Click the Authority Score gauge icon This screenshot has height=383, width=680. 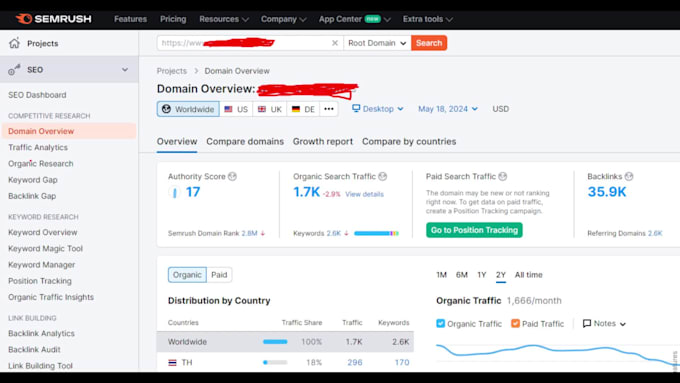[x=174, y=192]
